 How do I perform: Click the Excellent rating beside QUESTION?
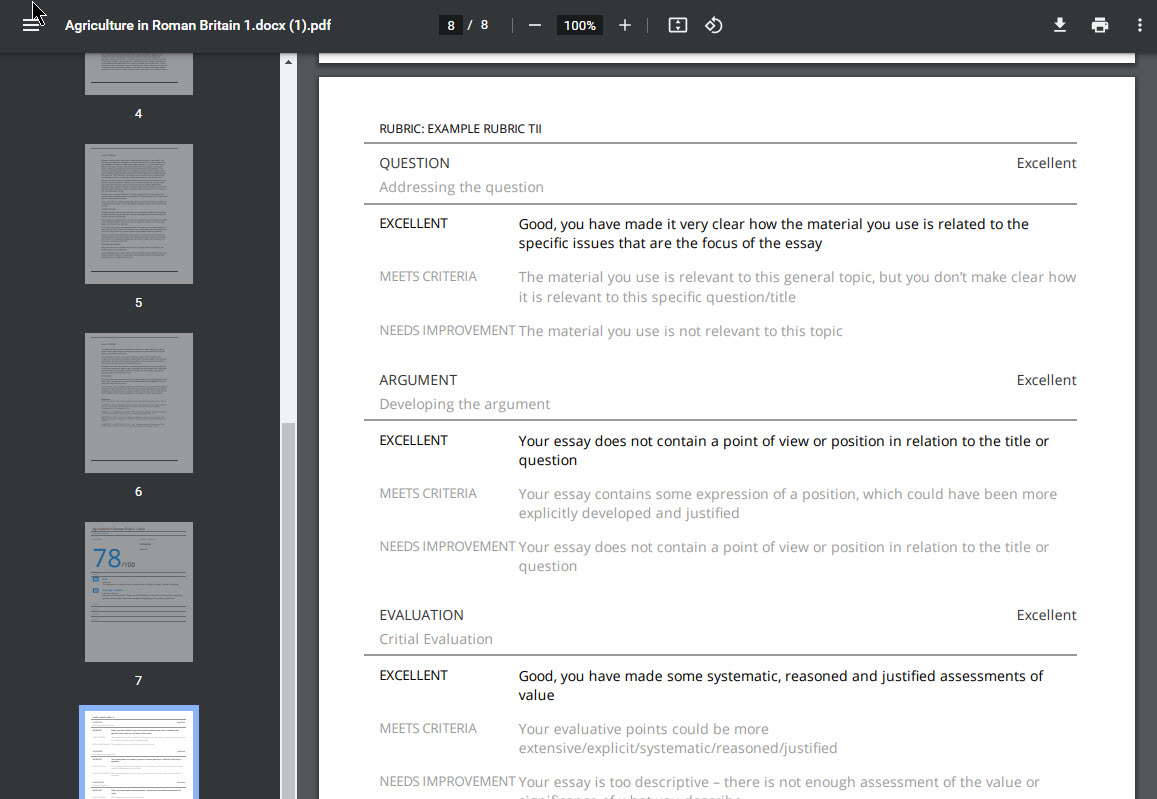(1046, 162)
